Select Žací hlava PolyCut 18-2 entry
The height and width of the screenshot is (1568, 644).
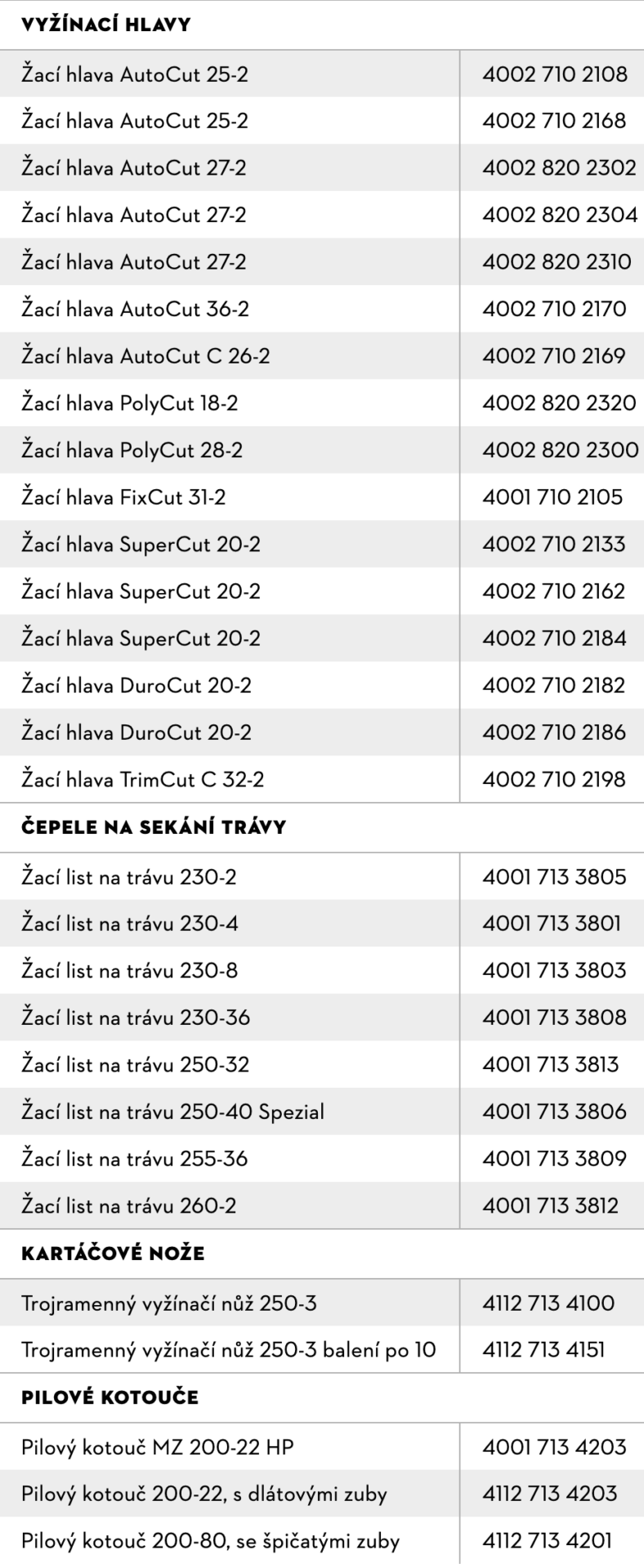tap(130, 403)
